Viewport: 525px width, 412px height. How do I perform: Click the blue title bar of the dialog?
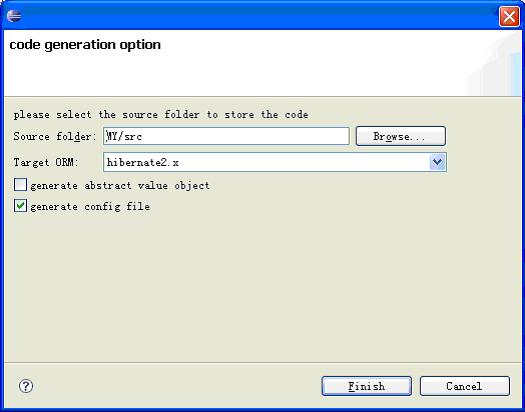click(254, 16)
